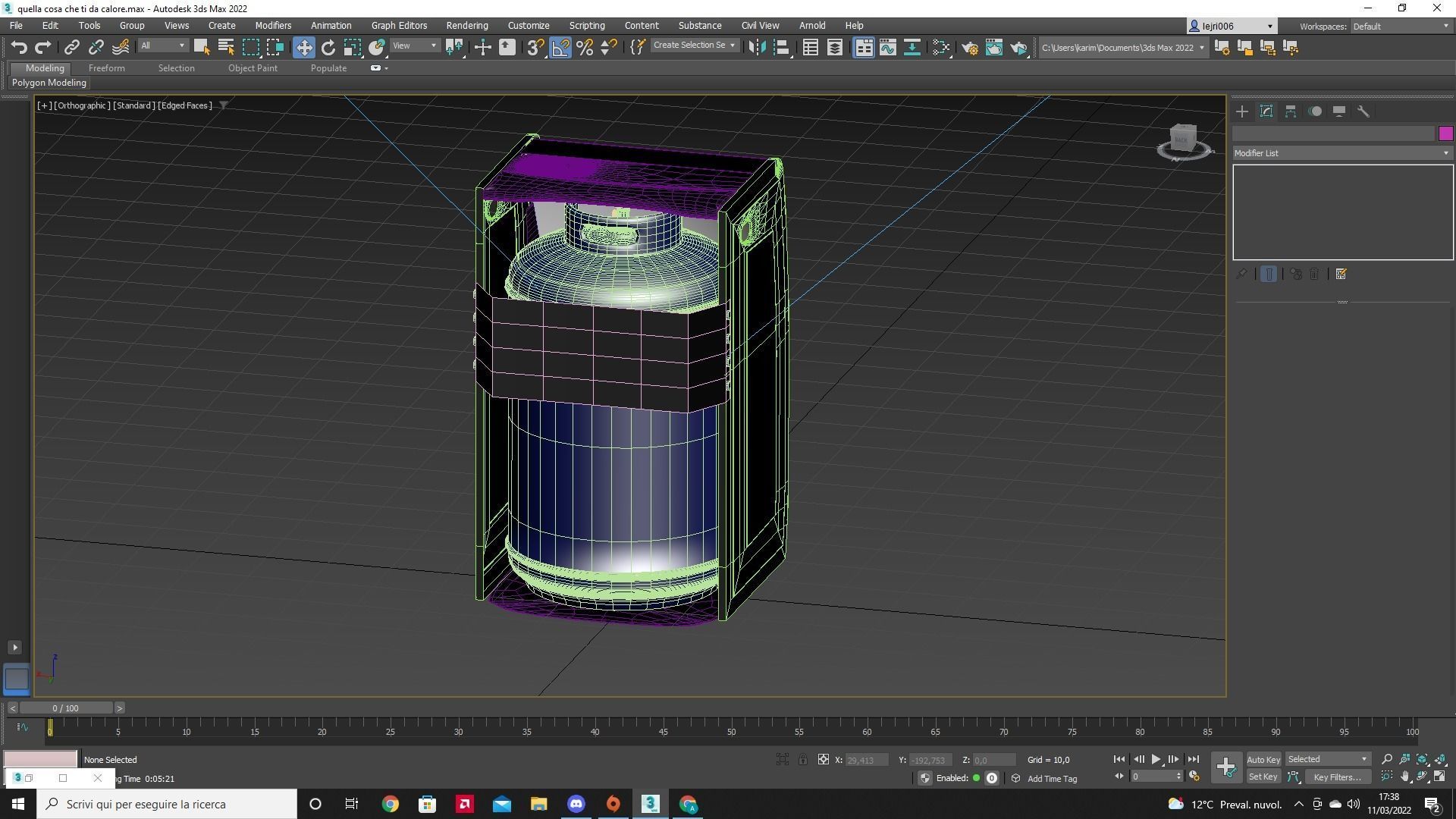This screenshot has width=1456, height=819.
Task: Click the Unlink Selection tool
Action: (96, 47)
